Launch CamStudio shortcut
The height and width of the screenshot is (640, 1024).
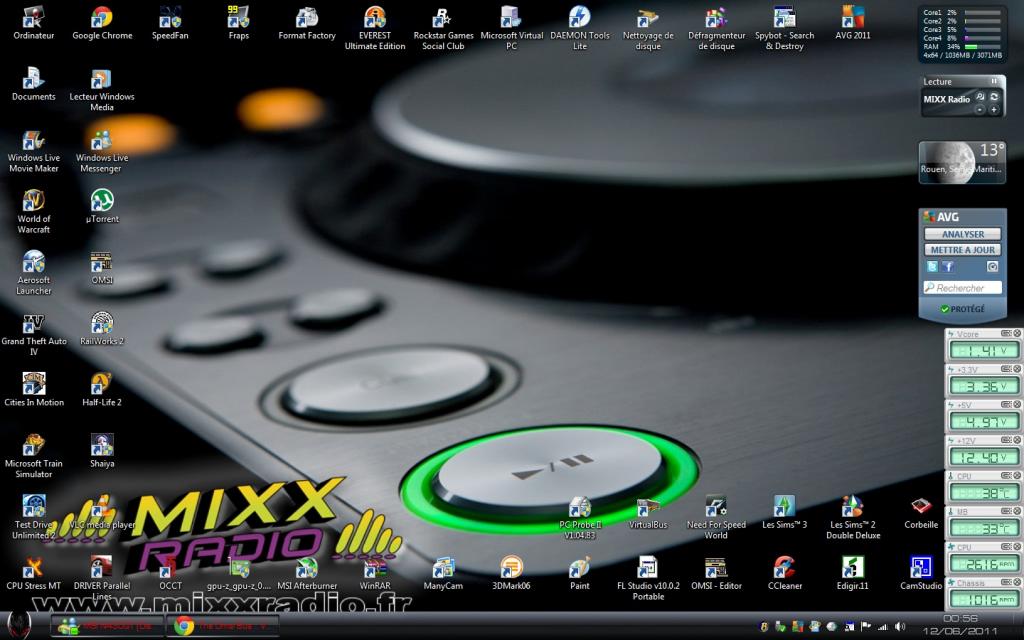click(x=921, y=573)
